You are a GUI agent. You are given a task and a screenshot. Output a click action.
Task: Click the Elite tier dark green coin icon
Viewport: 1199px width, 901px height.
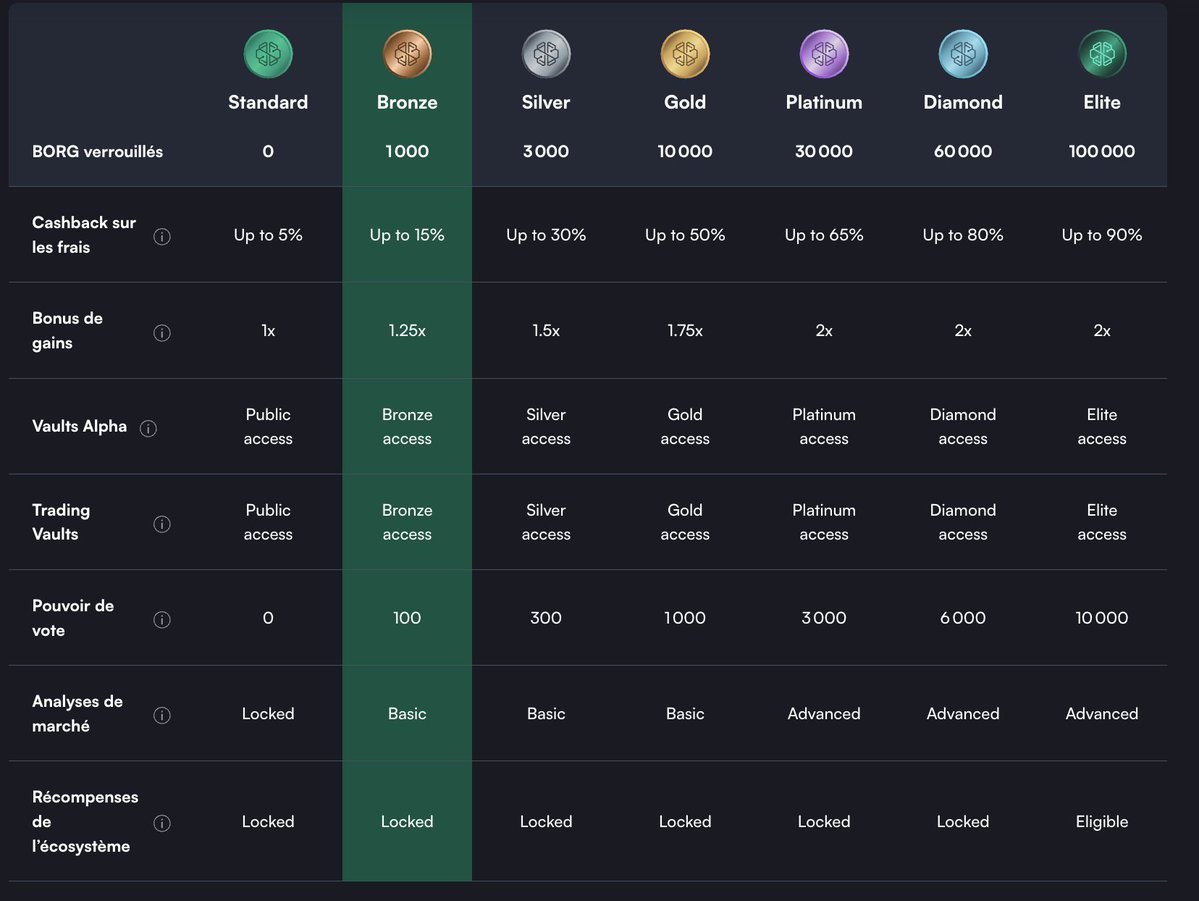1102,54
